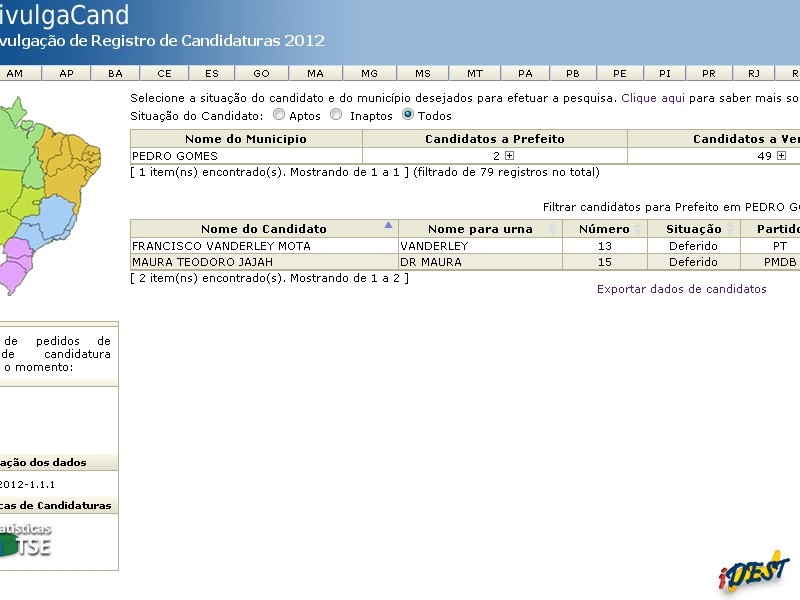Select the Inaptos radio button

(x=336, y=115)
